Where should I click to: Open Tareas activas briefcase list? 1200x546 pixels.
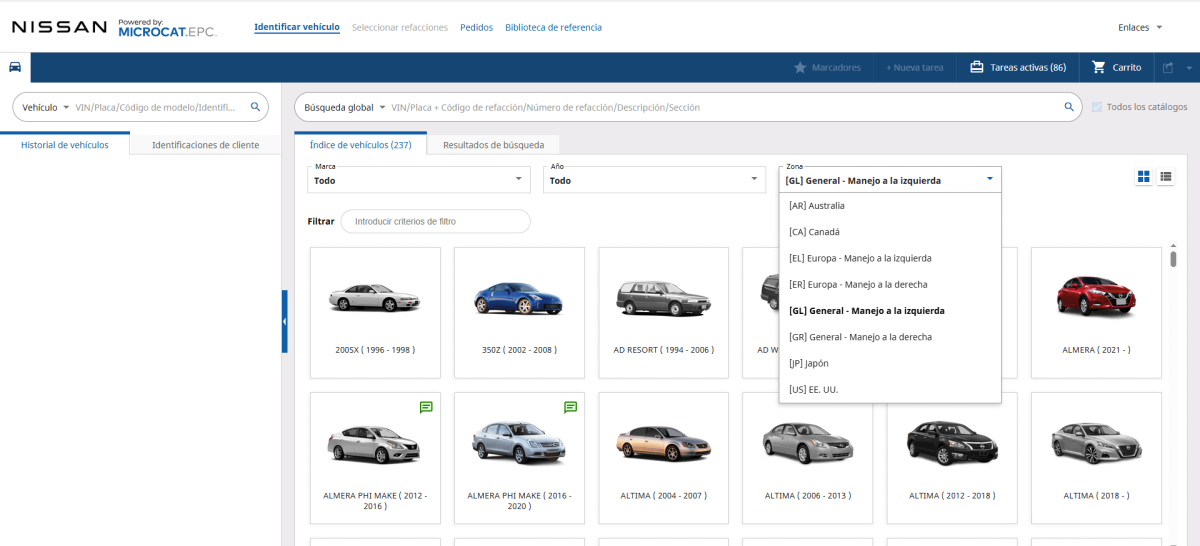point(1017,67)
